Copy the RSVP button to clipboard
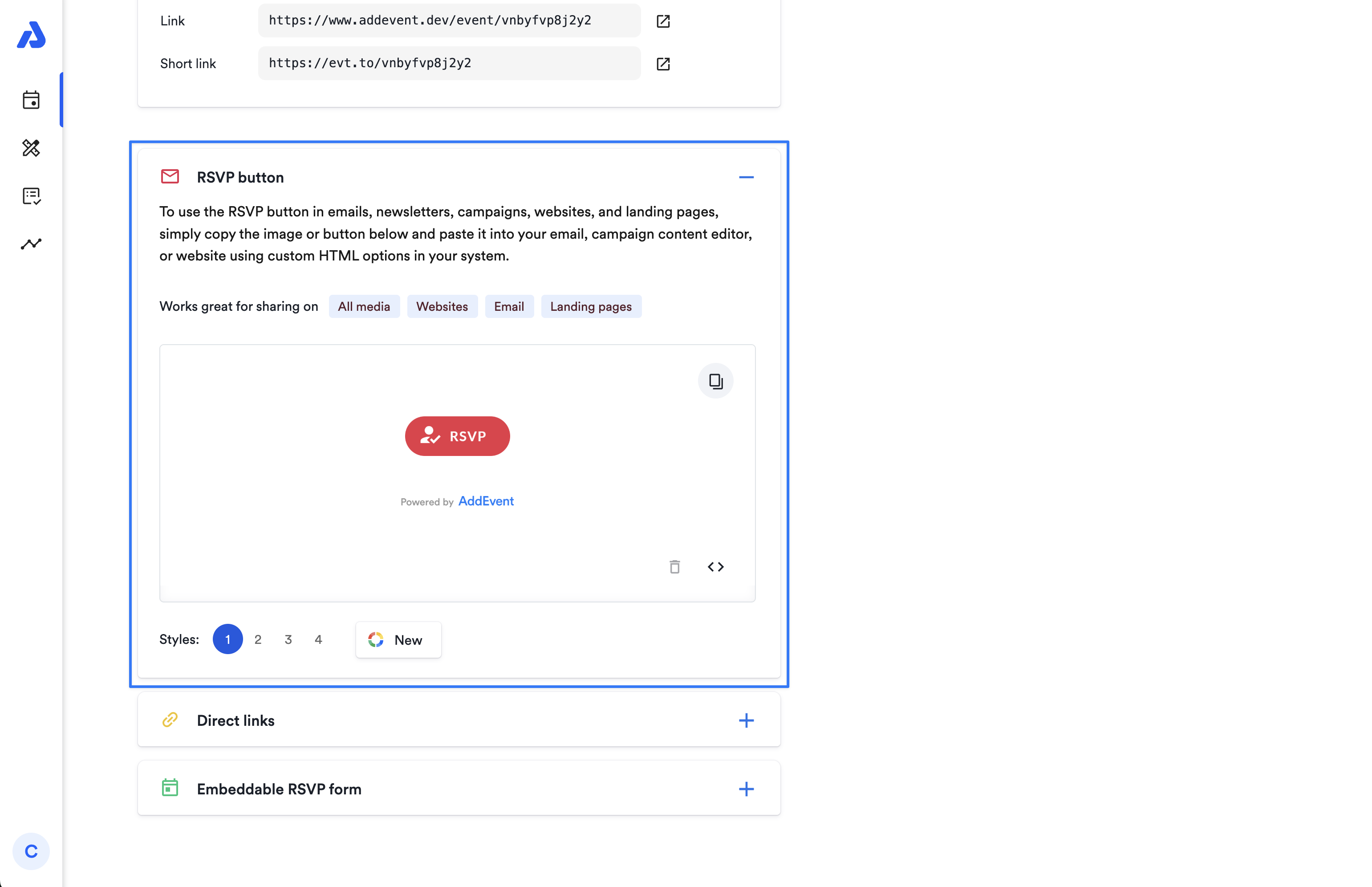The image size is (1372, 887). click(x=715, y=381)
